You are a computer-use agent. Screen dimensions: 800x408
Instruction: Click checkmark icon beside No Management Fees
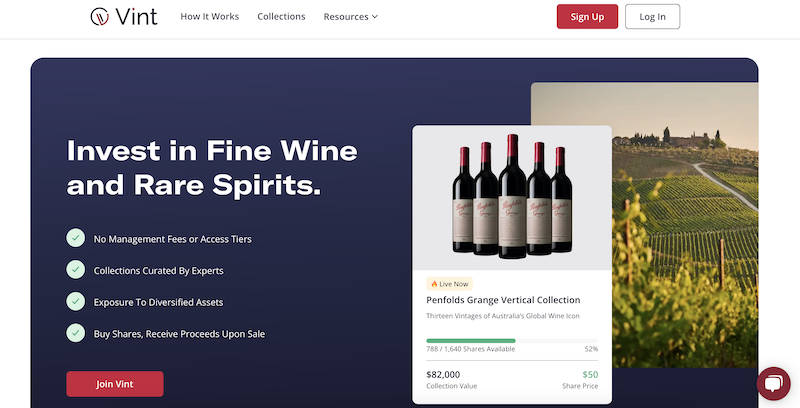point(75,238)
